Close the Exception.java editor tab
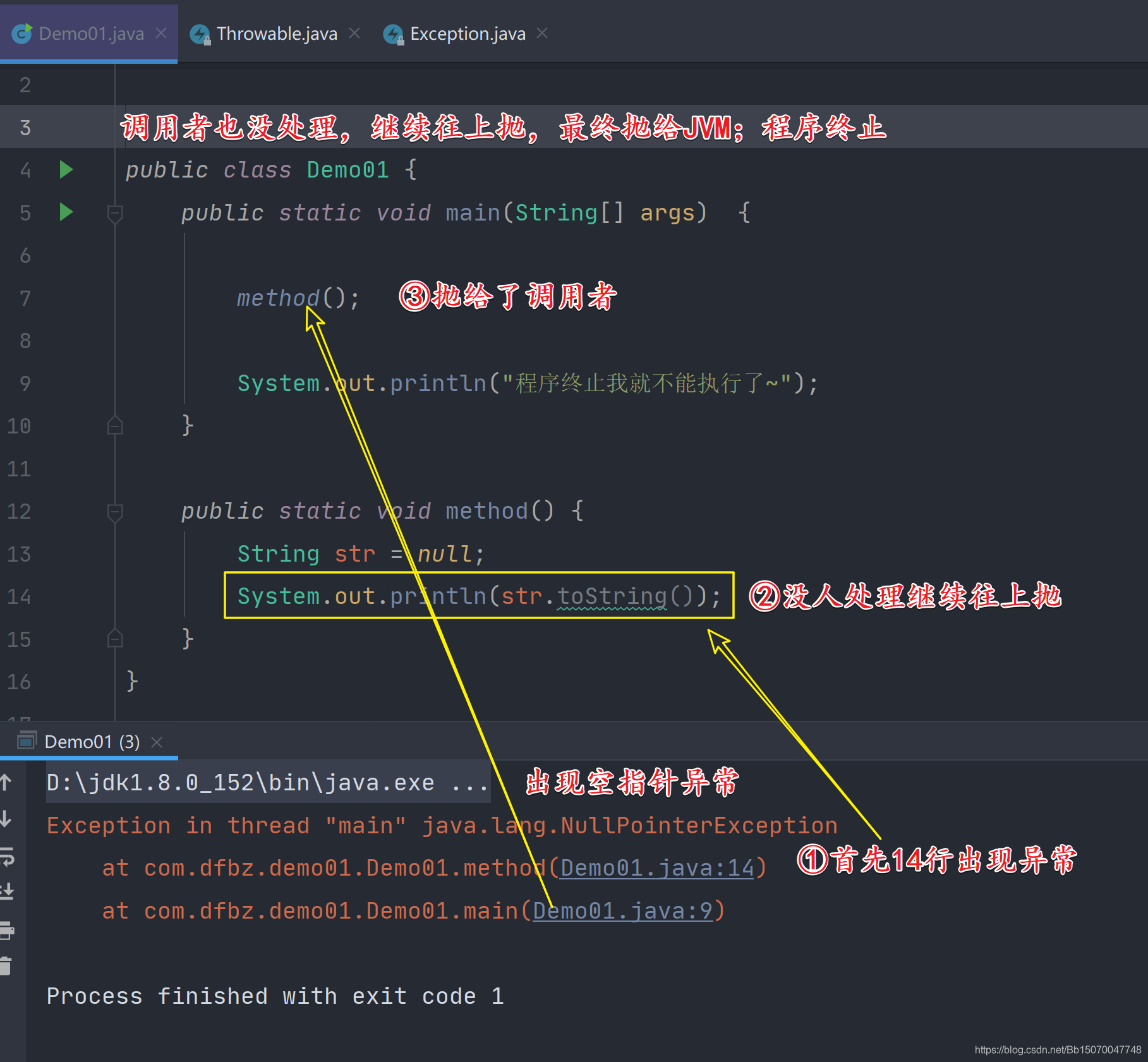 pos(542,33)
